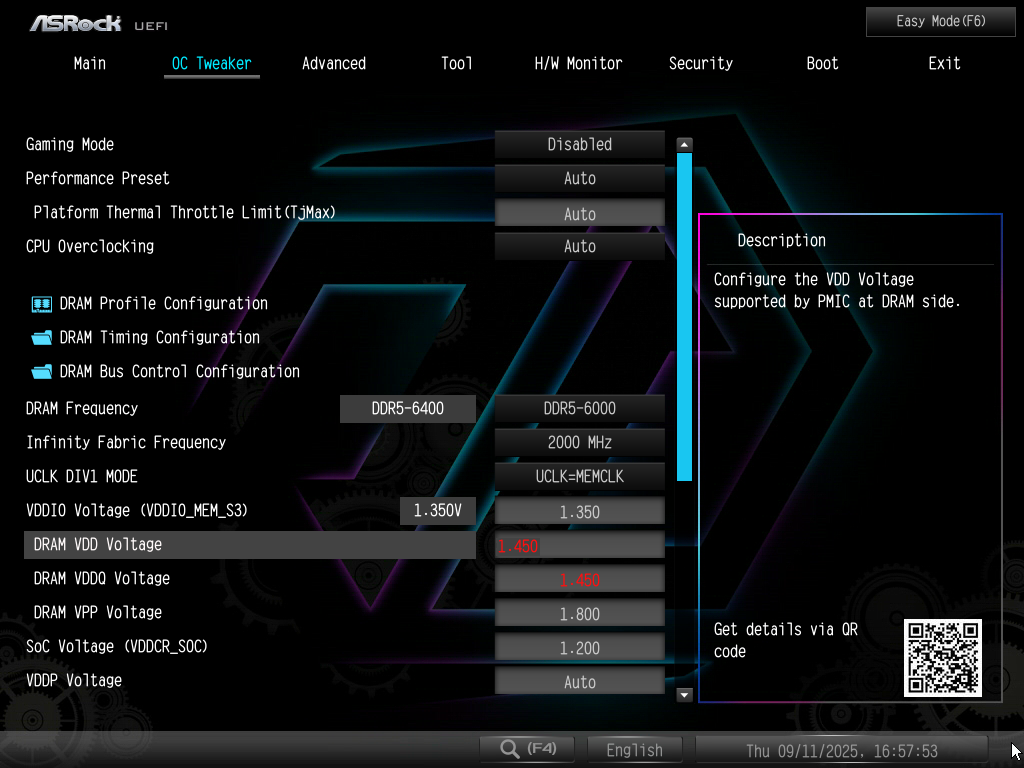The height and width of the screenshot is (768, 1024).
Task: Click the Performance Preset label
Action: pyautogui.click(x=97, y=178)
